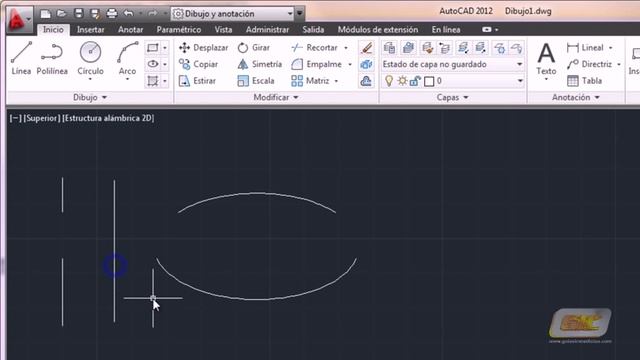Open the Recortar dropdown arrow
The width and height of the screenshot is (640, 360).
click(346, 48)
